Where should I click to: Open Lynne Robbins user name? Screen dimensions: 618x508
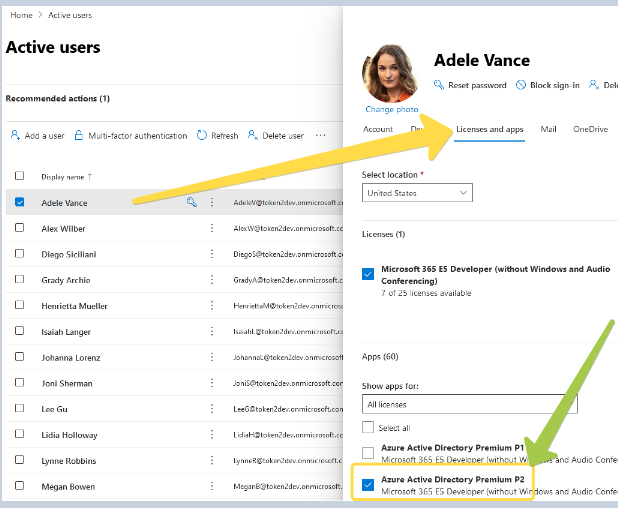point(69,461)
